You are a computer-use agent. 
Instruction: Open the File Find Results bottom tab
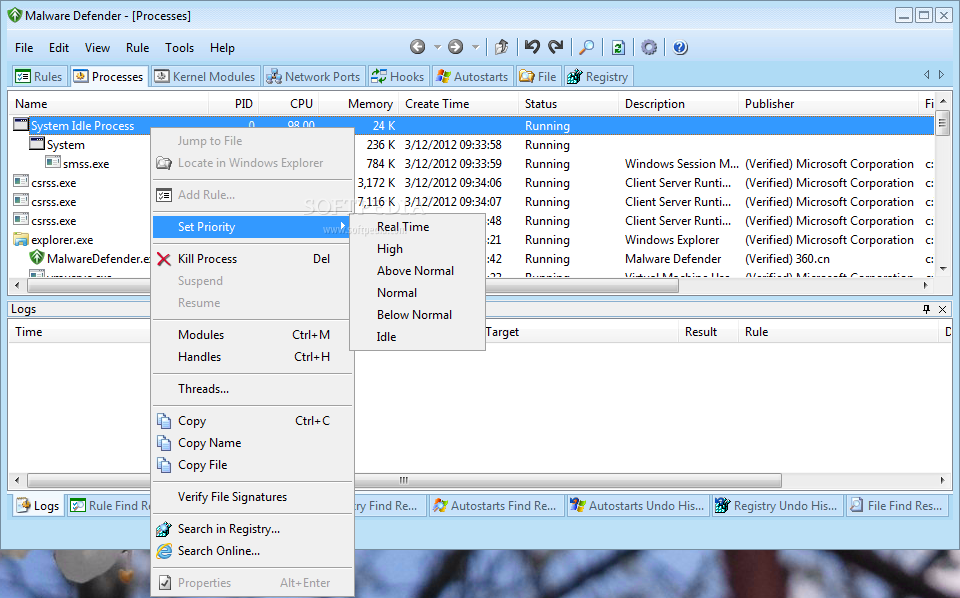(897, 506)
